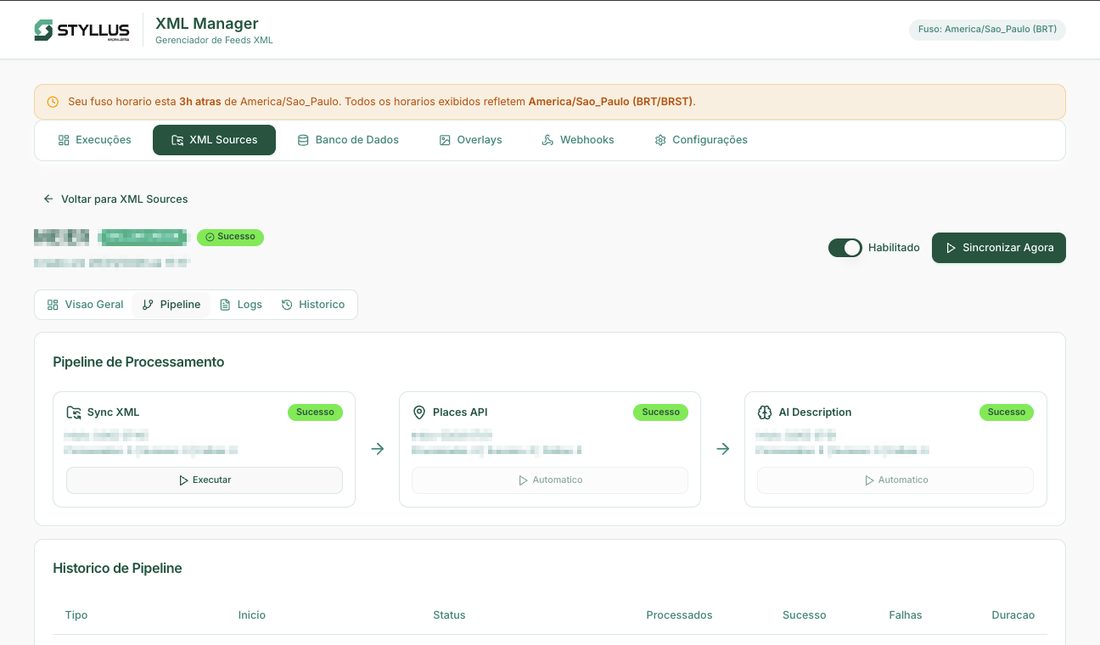Click the Styllus logo
The width and height of the screenshot is (1100, 645).
coord(81,29)
